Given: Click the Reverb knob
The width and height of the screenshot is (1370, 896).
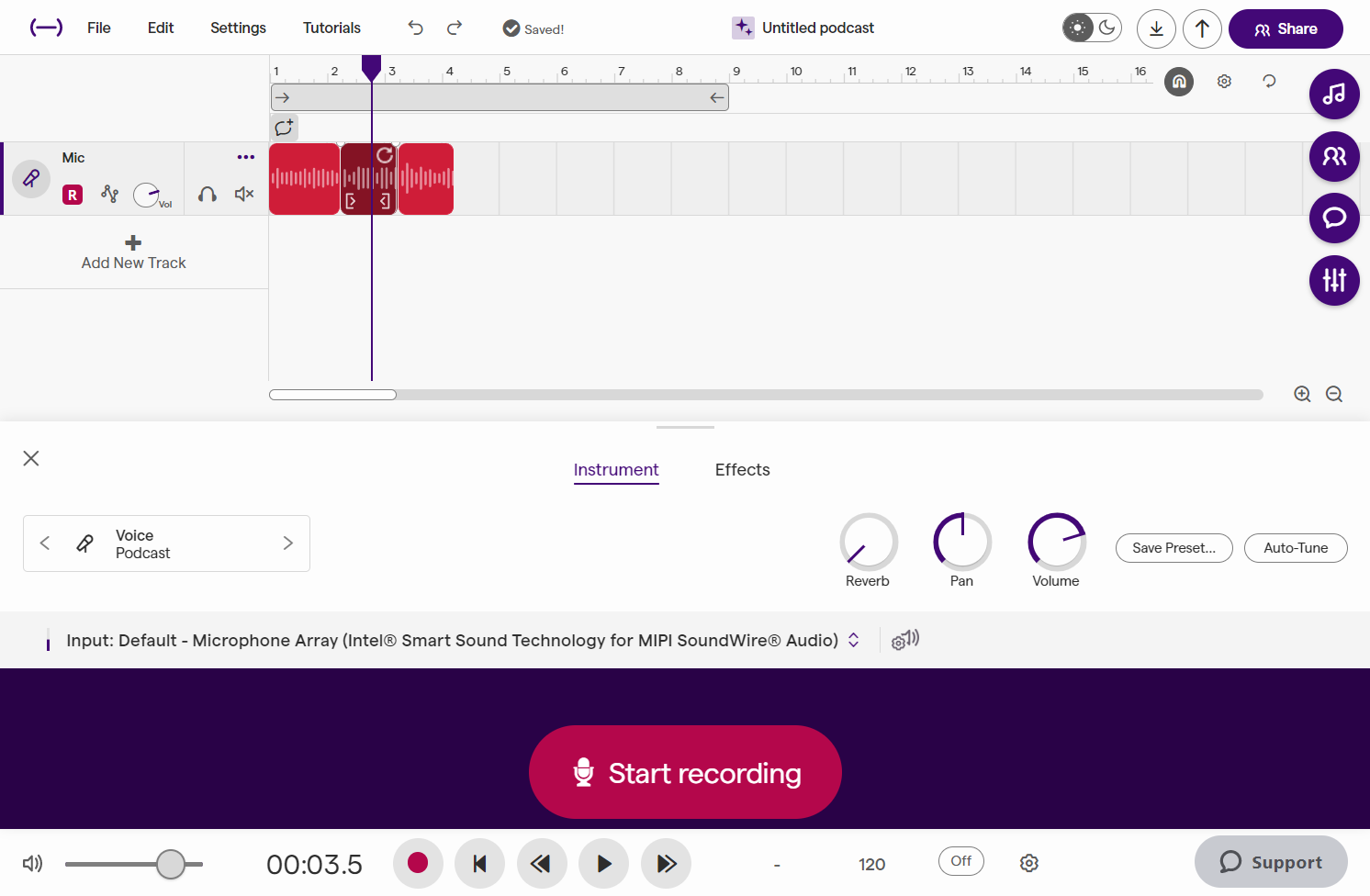Looking at the screenshot, I should [x=869, y=542].
